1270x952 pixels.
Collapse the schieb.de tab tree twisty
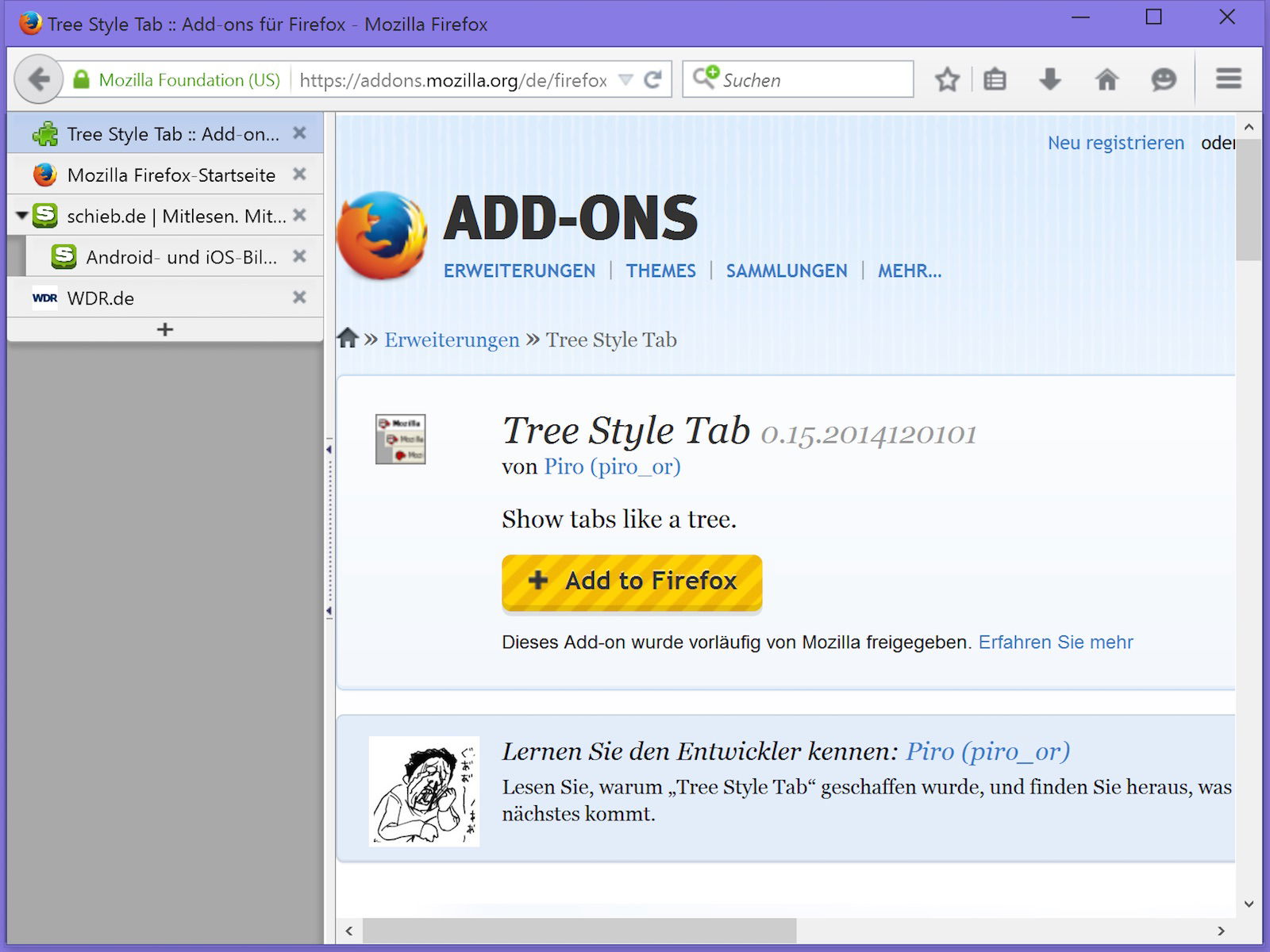[21, 215]
